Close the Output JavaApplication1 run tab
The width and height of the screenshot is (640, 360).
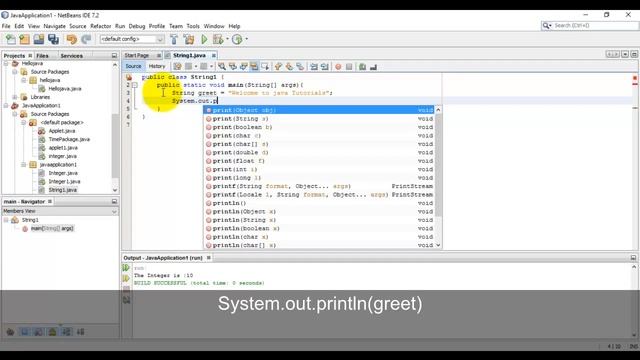pyautogui.click(x=209, y=258)
